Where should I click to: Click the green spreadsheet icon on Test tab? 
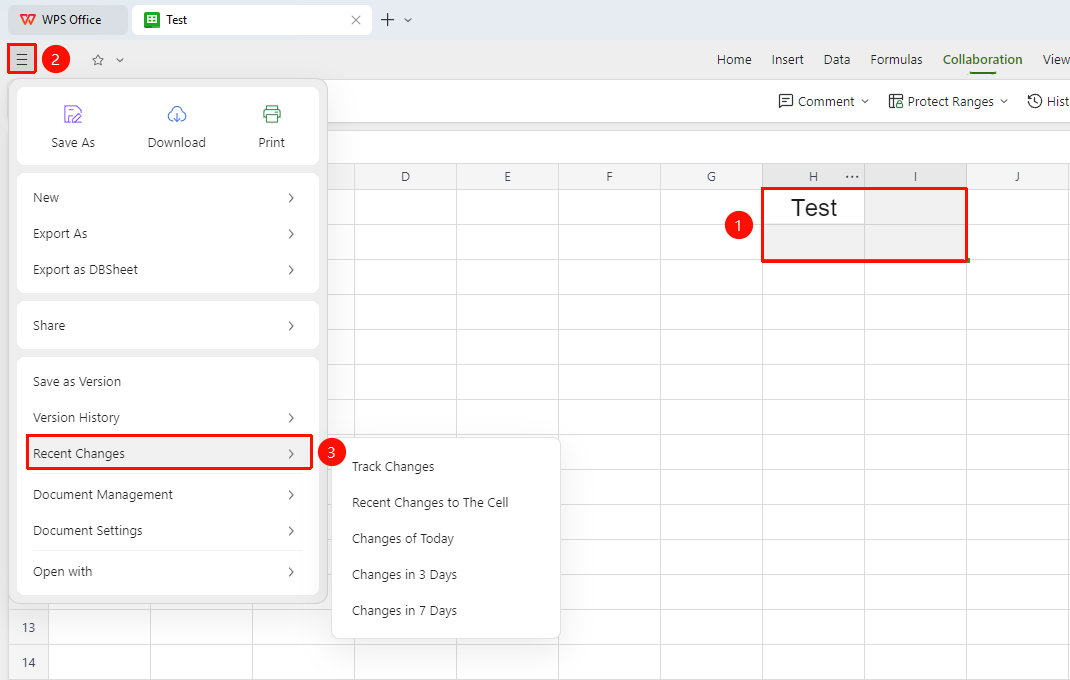(152, 20)
